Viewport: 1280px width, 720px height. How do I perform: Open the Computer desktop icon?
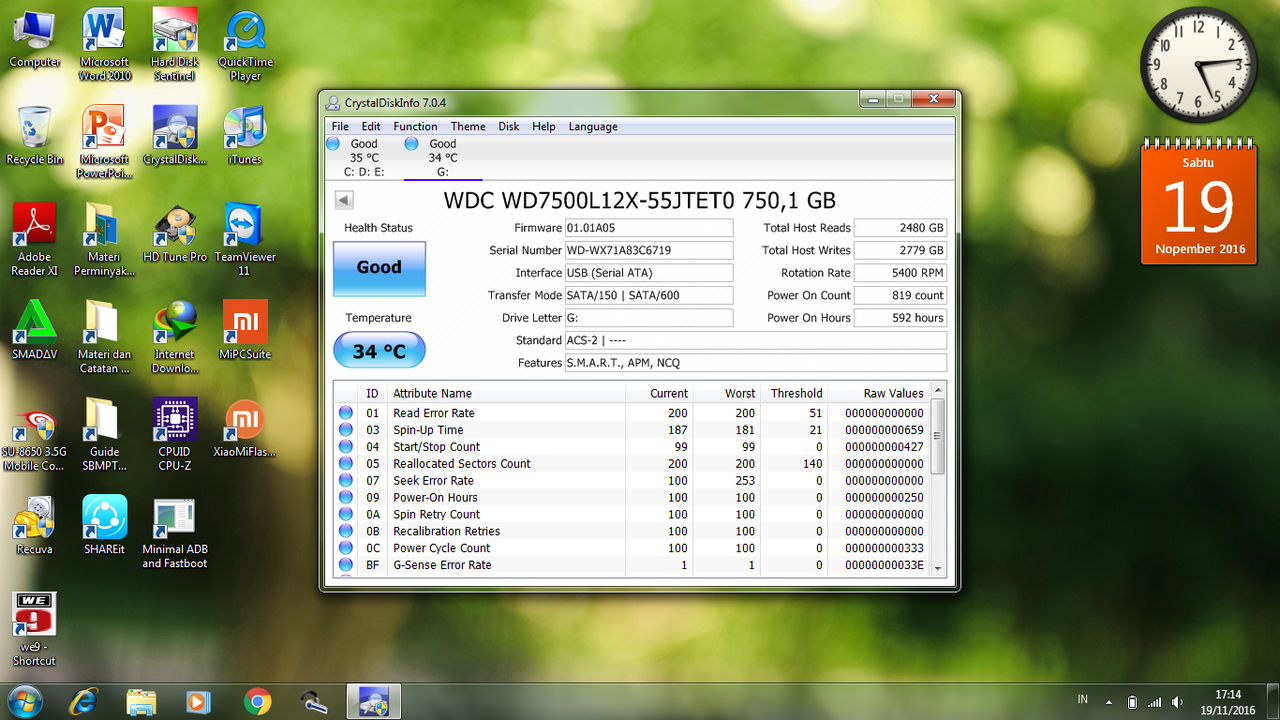35,39
